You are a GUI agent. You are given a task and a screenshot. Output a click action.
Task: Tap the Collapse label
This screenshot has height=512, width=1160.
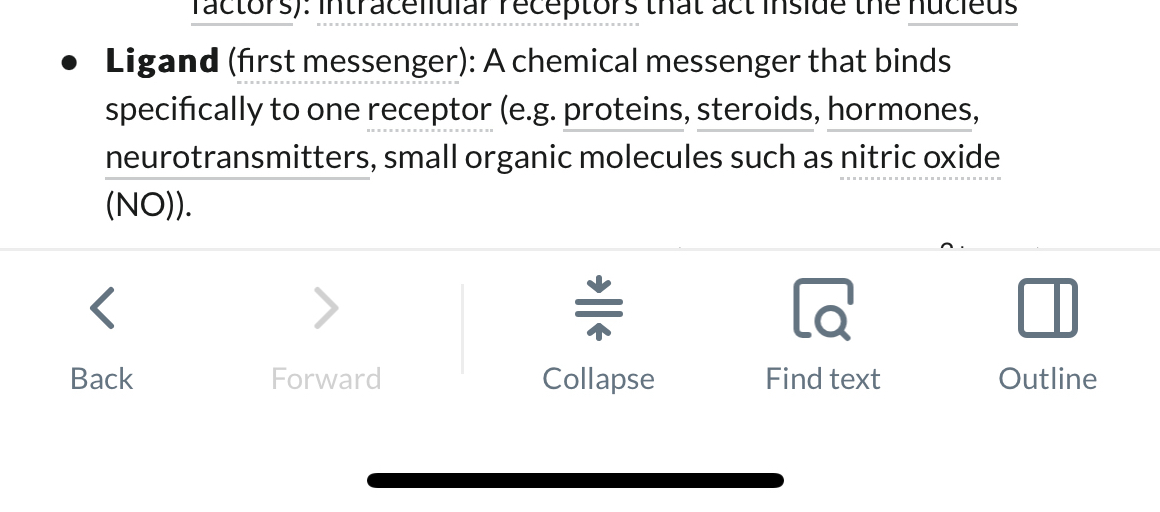(x=598, y=380)
